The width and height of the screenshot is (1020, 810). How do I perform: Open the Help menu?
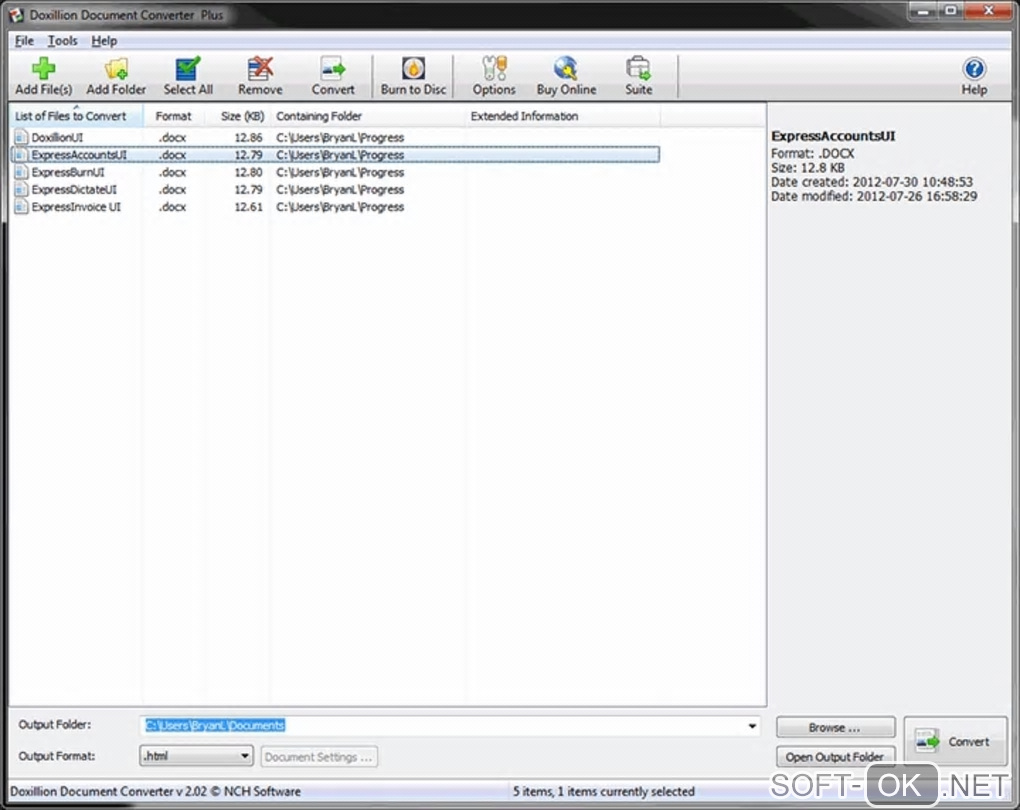click(104, 41)
